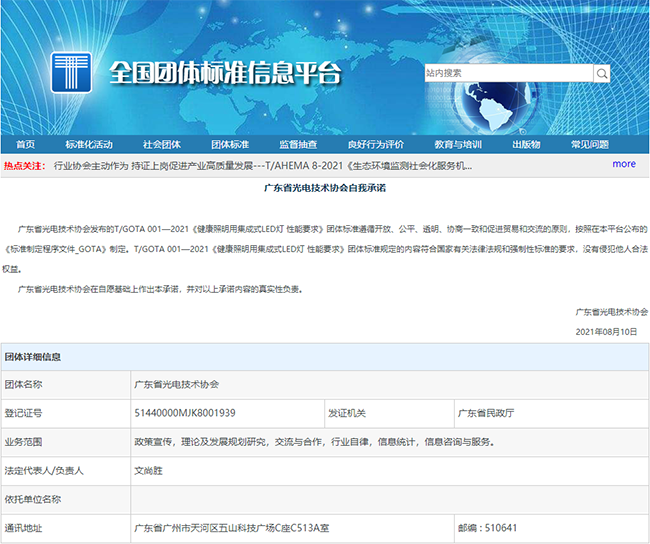This screenshot has width=650, height=544.
Task: Click the 全国团体标准信息平台 site title
Action: pyautogui.click(x=225, y=75)
